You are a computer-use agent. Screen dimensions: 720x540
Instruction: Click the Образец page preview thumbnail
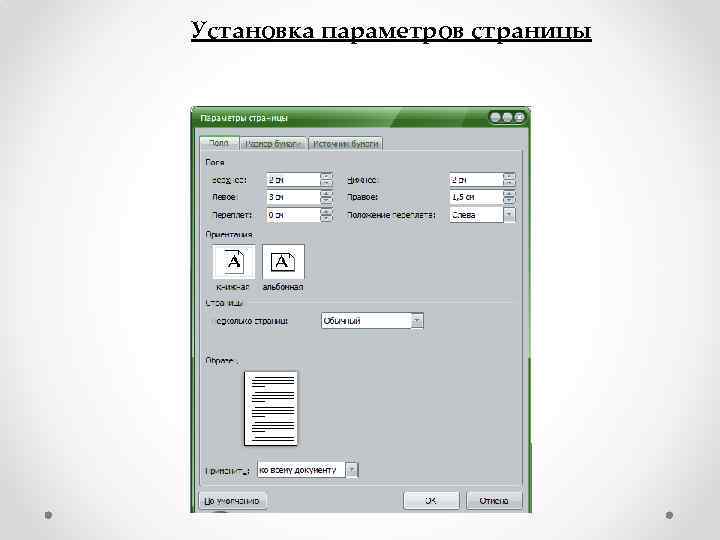(x=270, y=408)
